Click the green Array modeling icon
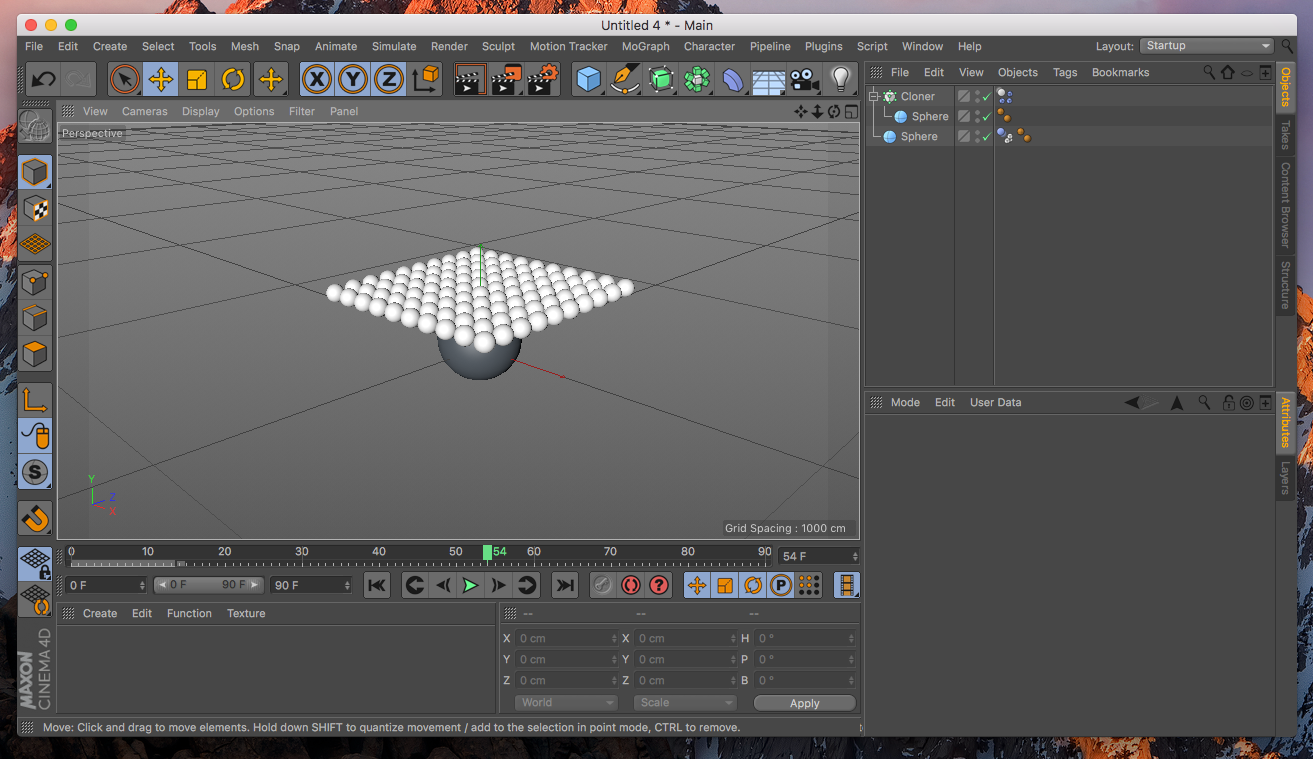Viewport: 1313px width, 759px height. pos(697,79)
